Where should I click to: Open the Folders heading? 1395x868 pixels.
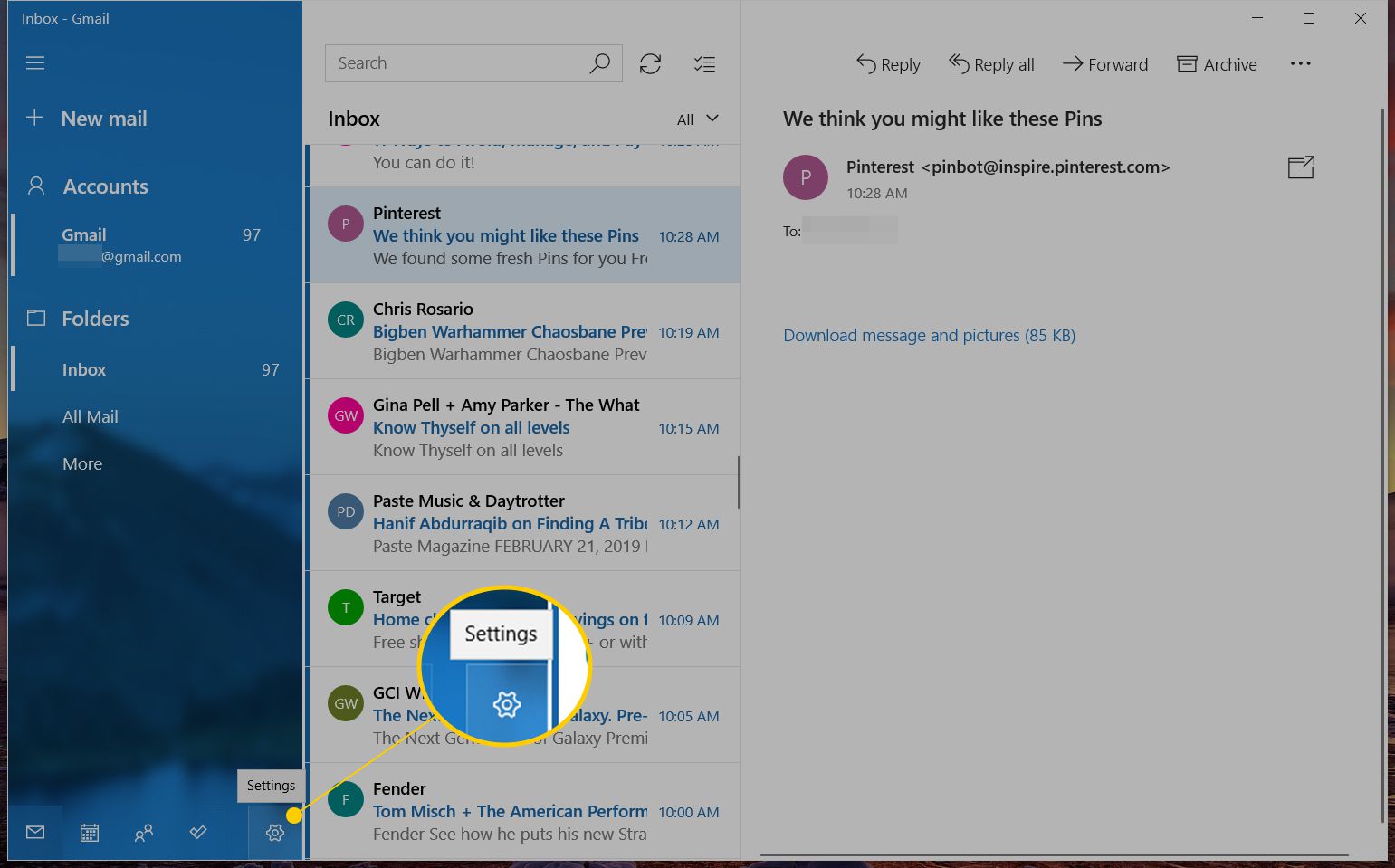[x=95, y=319]
